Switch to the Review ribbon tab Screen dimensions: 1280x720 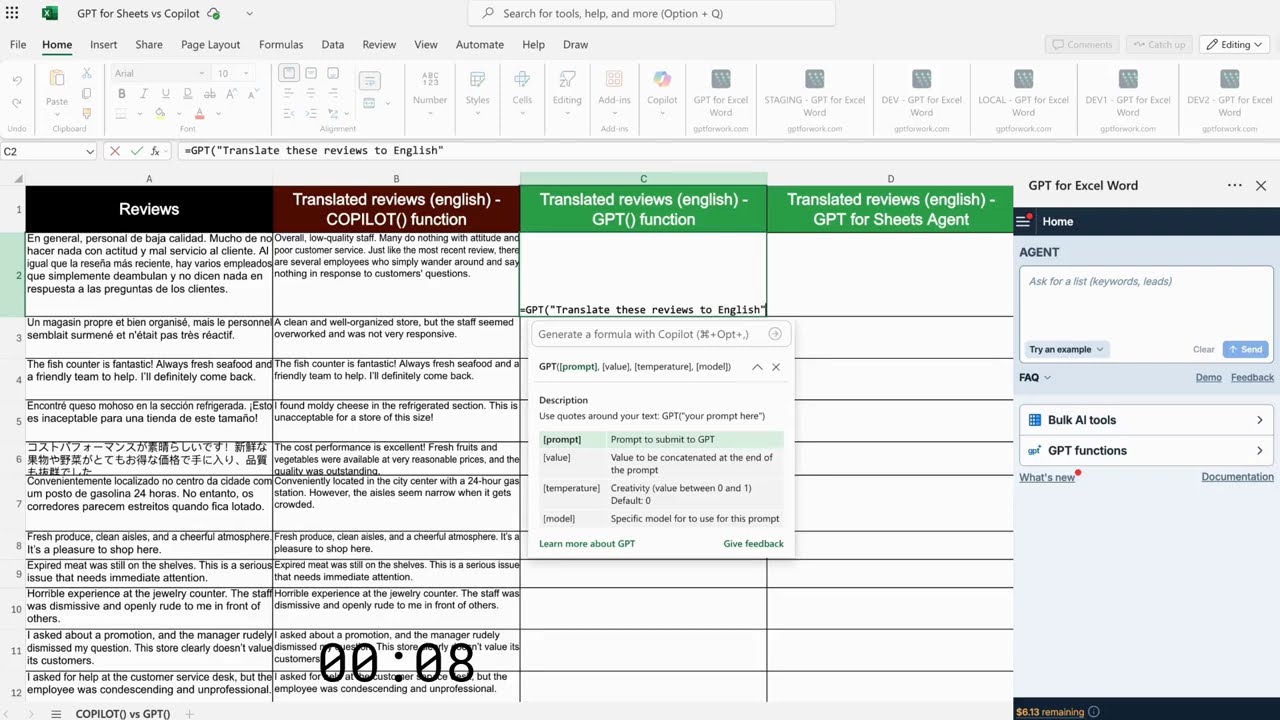[379, 45]
